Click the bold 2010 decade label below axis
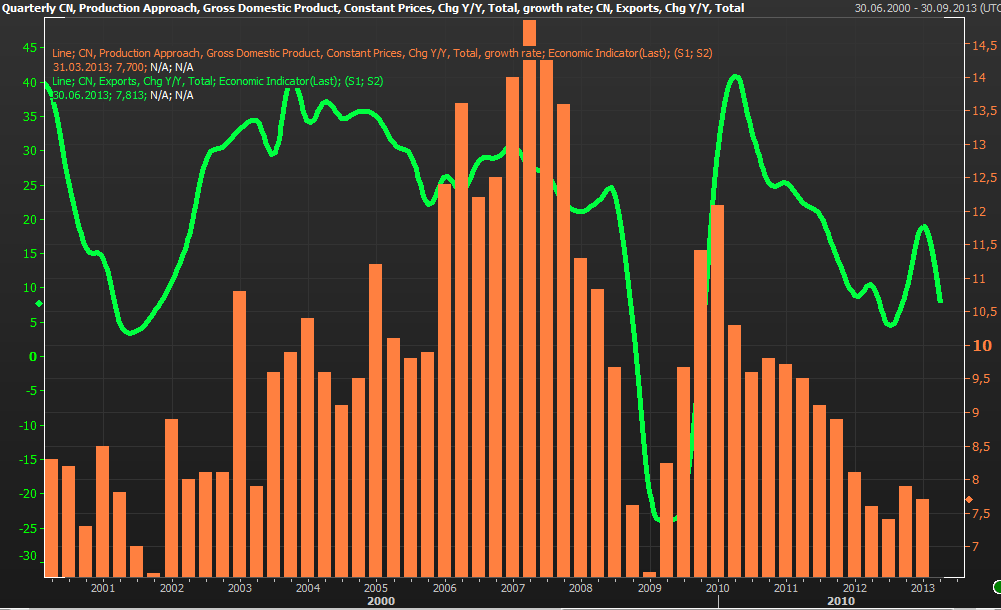 point(840,601)
